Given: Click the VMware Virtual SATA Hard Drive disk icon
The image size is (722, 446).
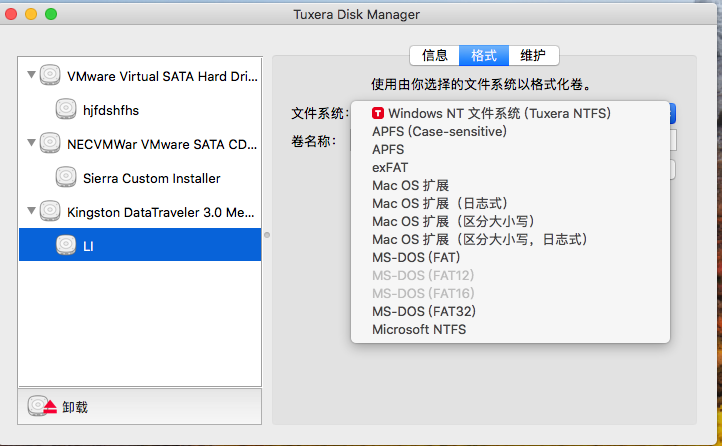Looking at the screenshot, I should click(x=51, y=75).
